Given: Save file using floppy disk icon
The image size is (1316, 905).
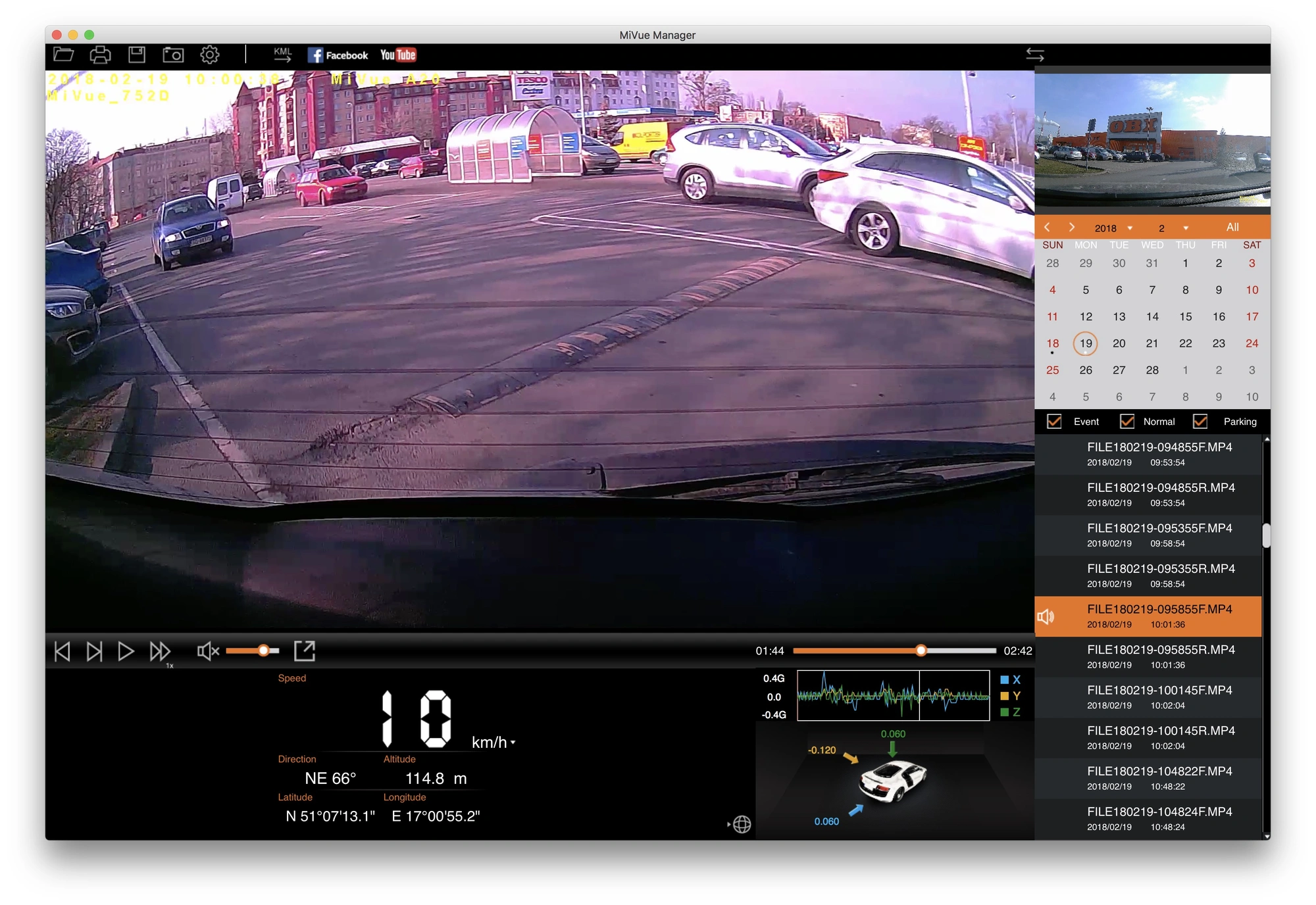Looking at the screenshot, I should 136,55.
